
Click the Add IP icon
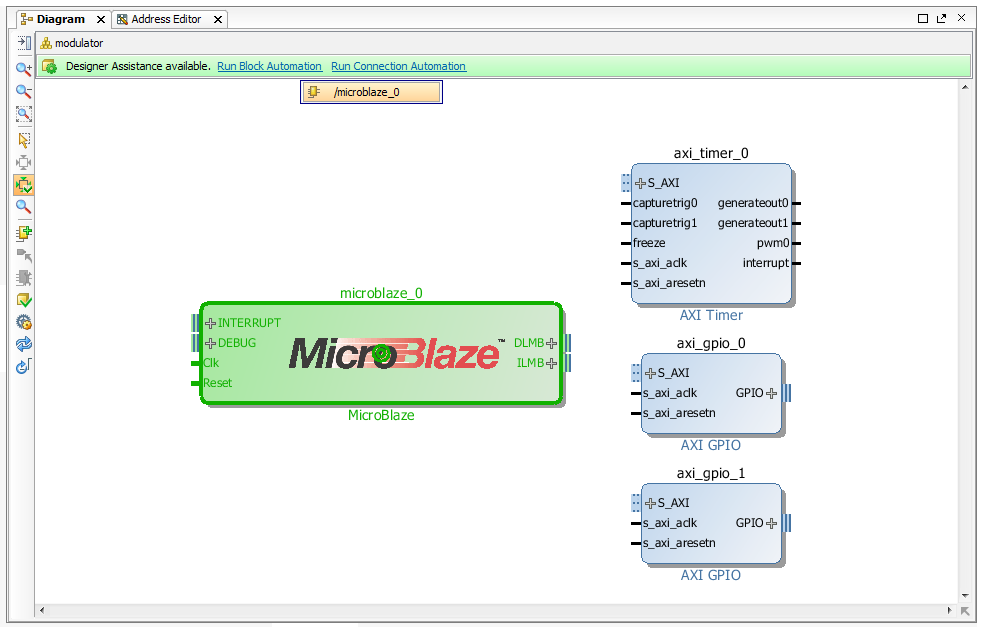tap(24, 233)
